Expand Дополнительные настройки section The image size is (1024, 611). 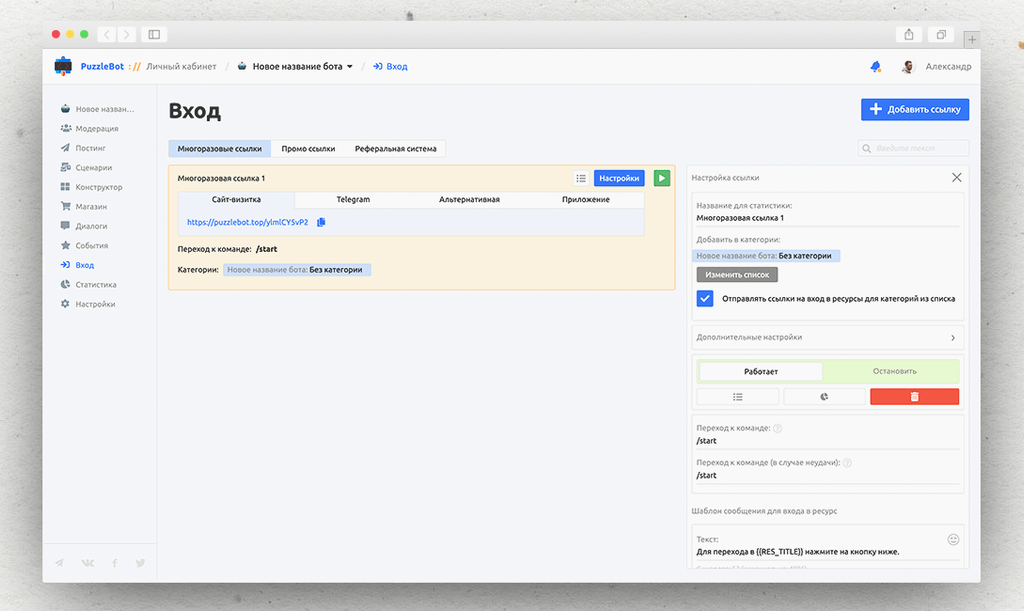(827, 337)
